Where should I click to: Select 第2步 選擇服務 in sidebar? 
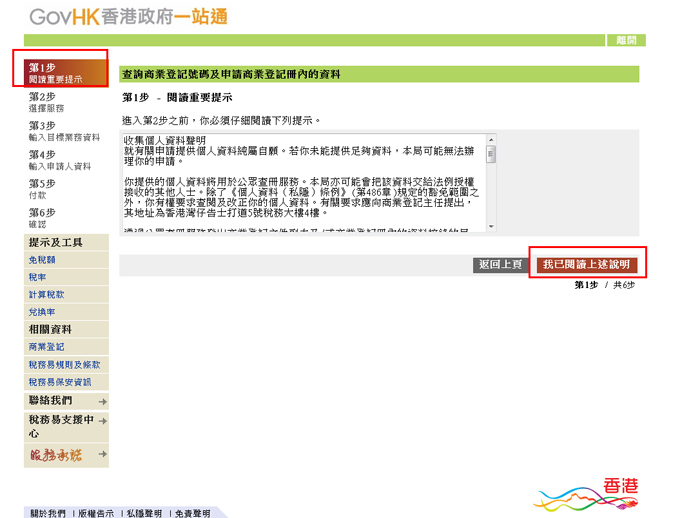[x=47, y=102]
